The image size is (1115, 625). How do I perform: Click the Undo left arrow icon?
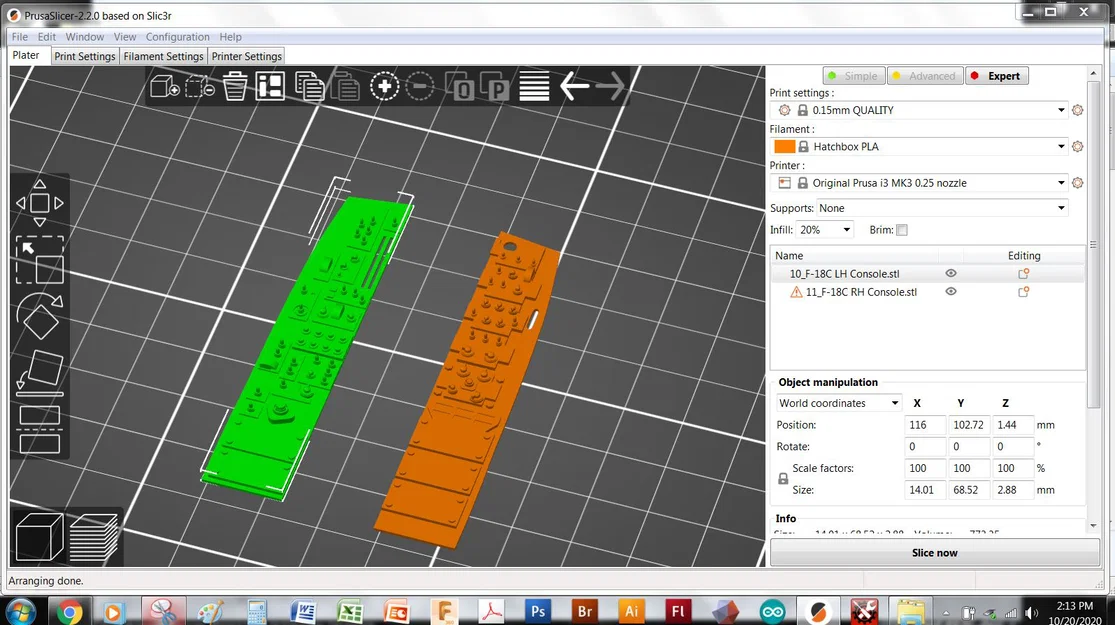(x=574, y=87)
